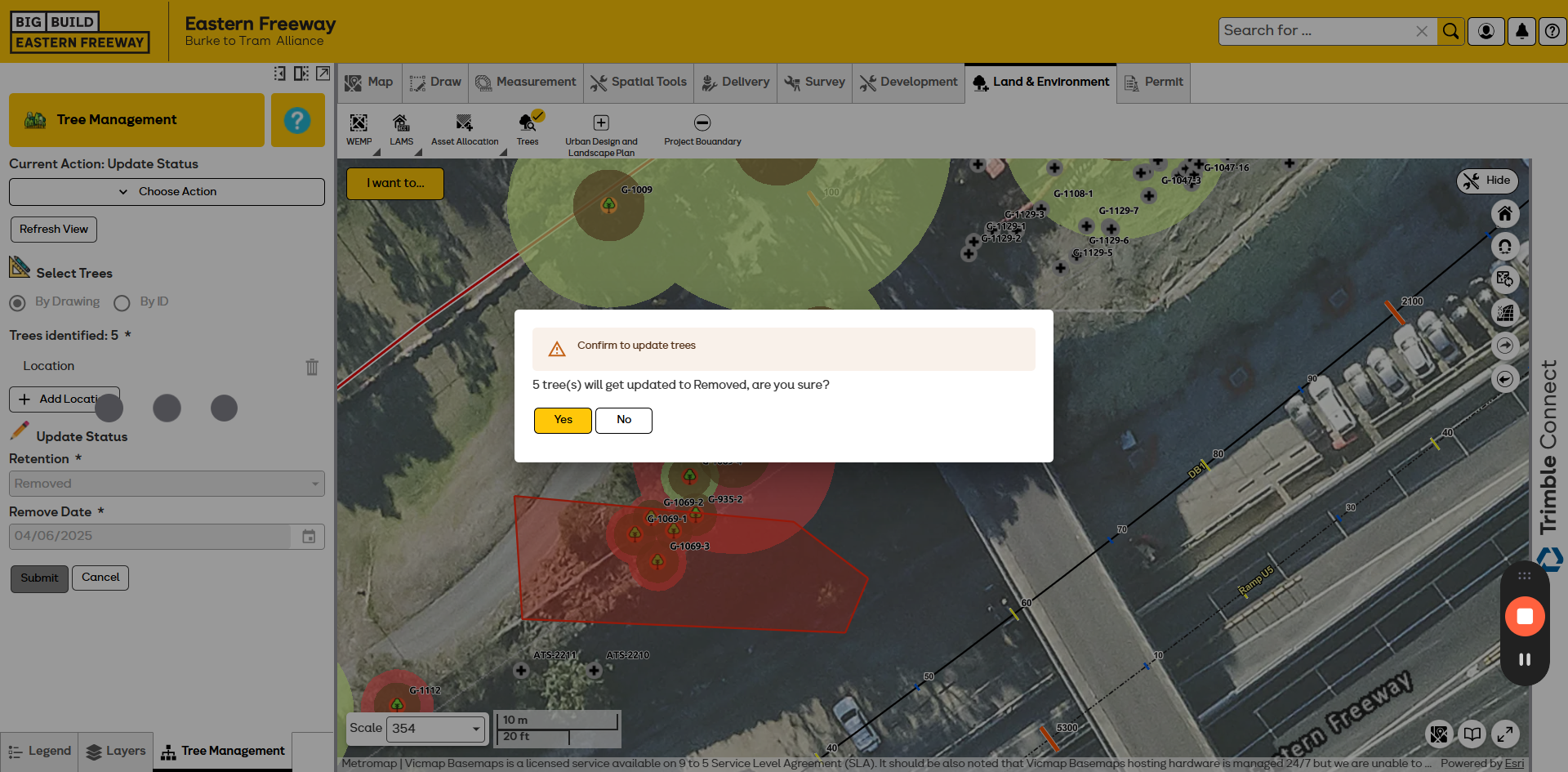Click the search magnifier icon

[1450, 31]
